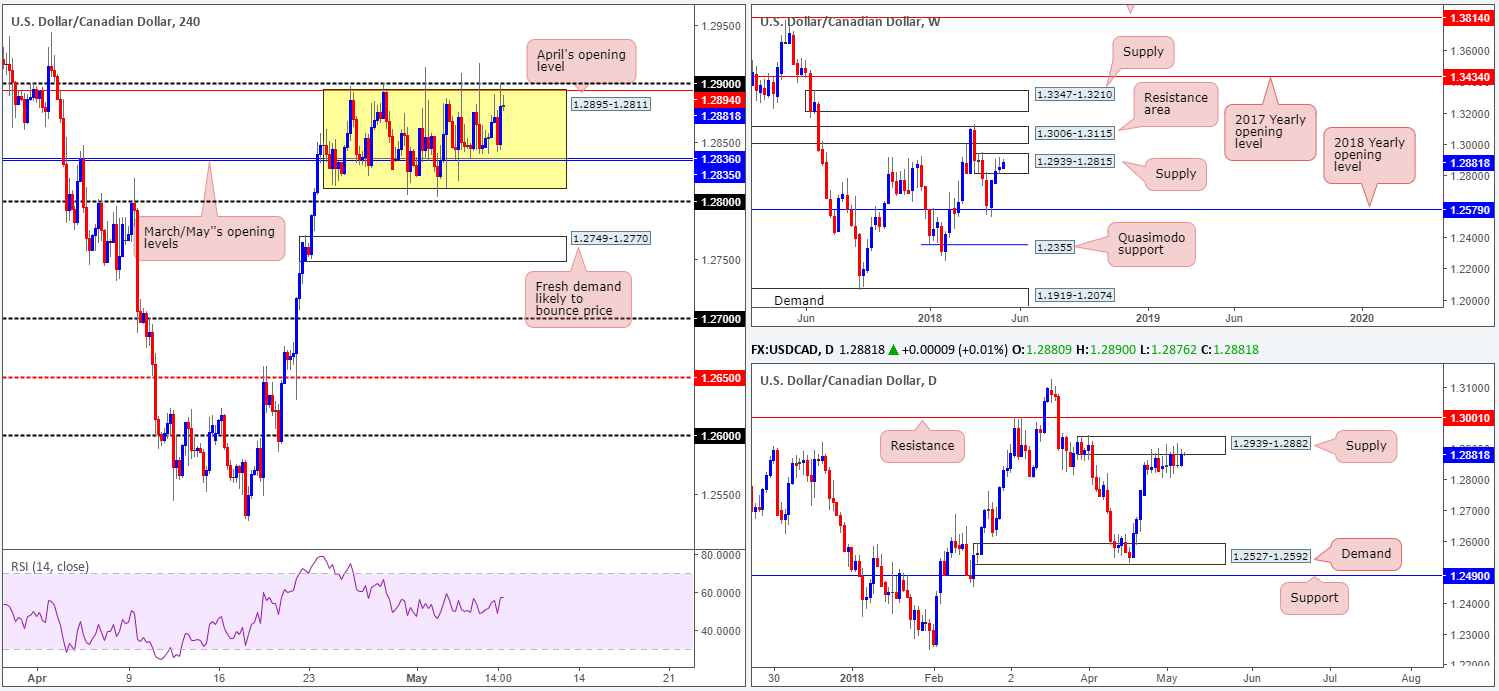
Task: Click the 'RSI (14, close)' indicator label
Action: point(48,567)
